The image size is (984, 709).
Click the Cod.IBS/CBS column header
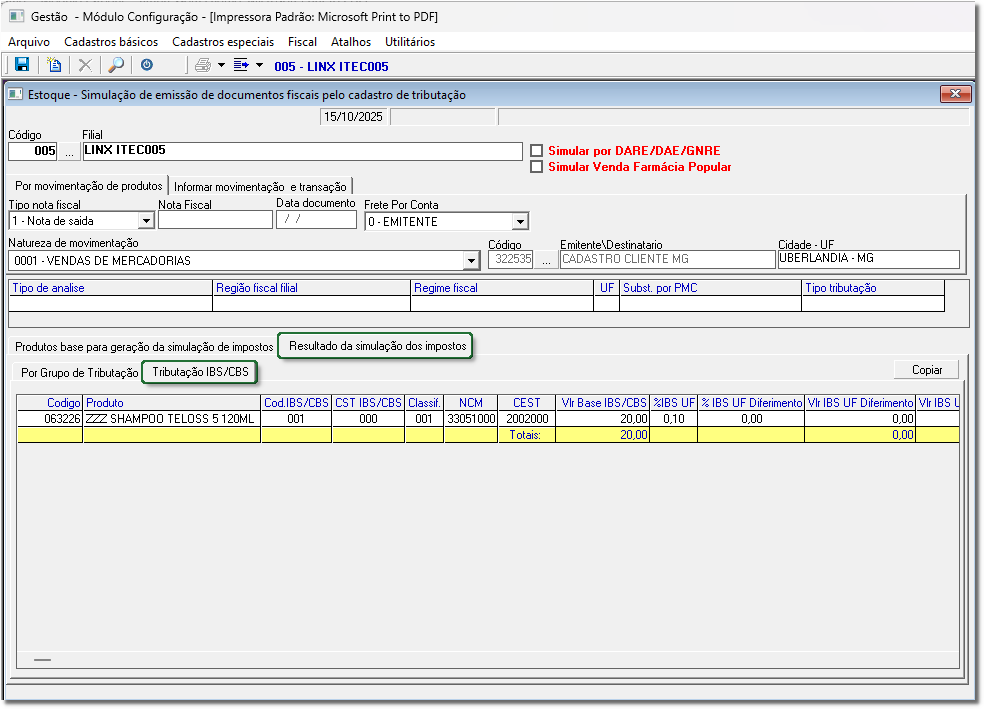(x=296, y=403)
